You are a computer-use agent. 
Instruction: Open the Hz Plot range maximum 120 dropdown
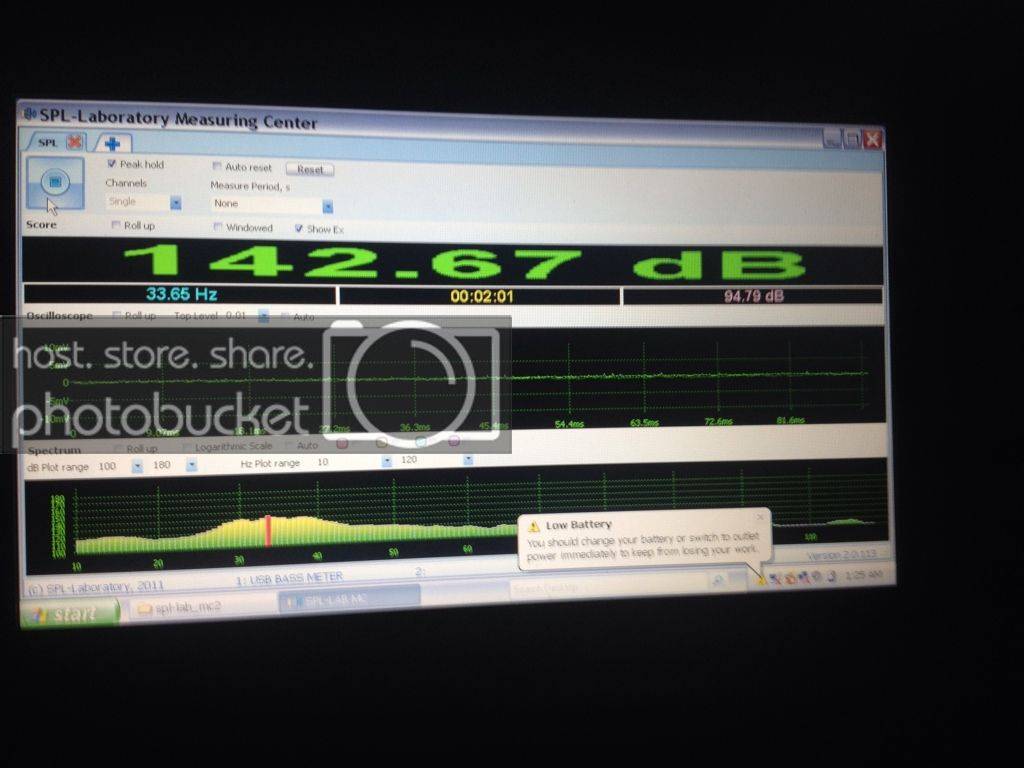point(468,460)
